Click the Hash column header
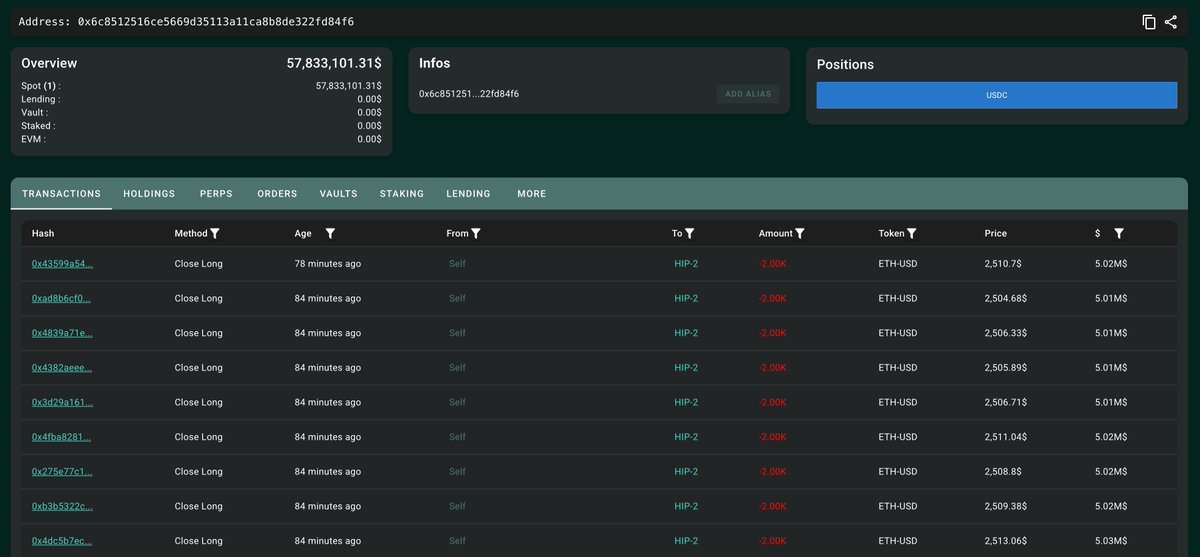 tap(43, 233)
